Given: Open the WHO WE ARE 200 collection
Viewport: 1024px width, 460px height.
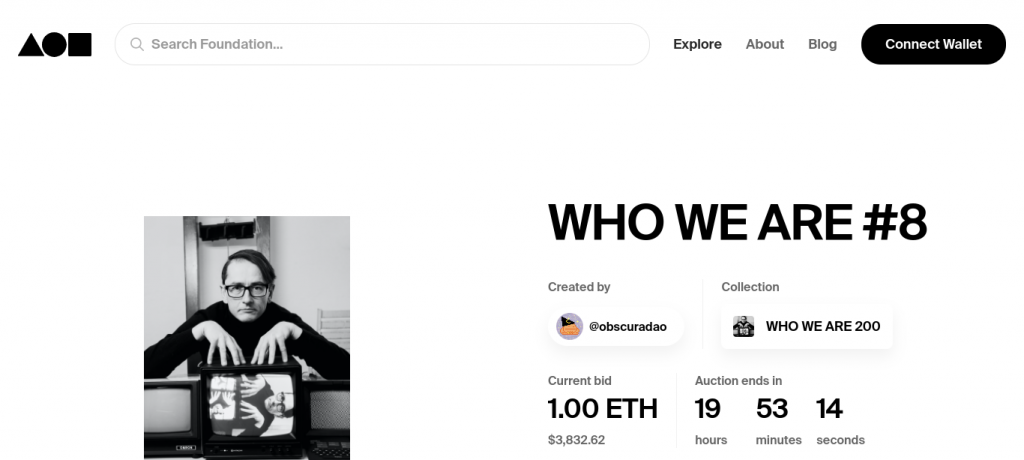Looking at the screenshot, I should 822,326.
